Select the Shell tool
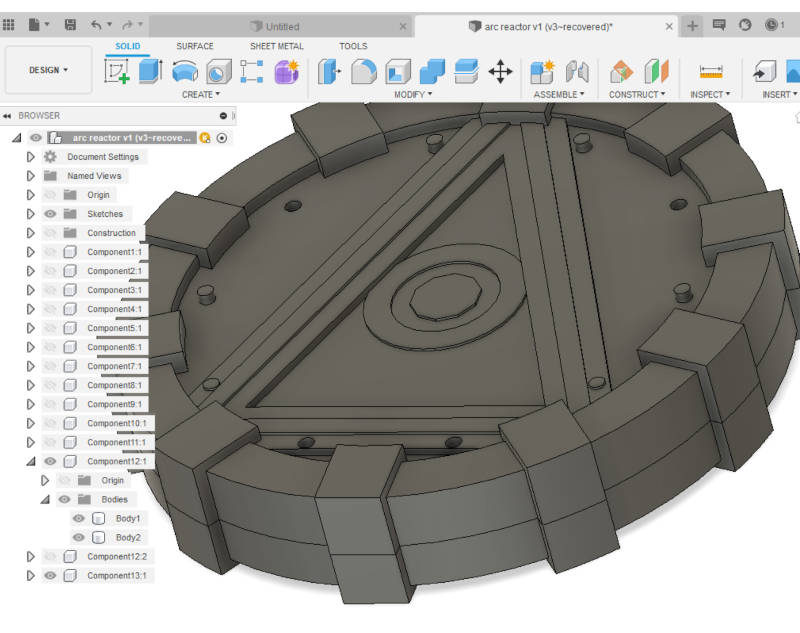800x633 pixels. [x=398, y=71]
